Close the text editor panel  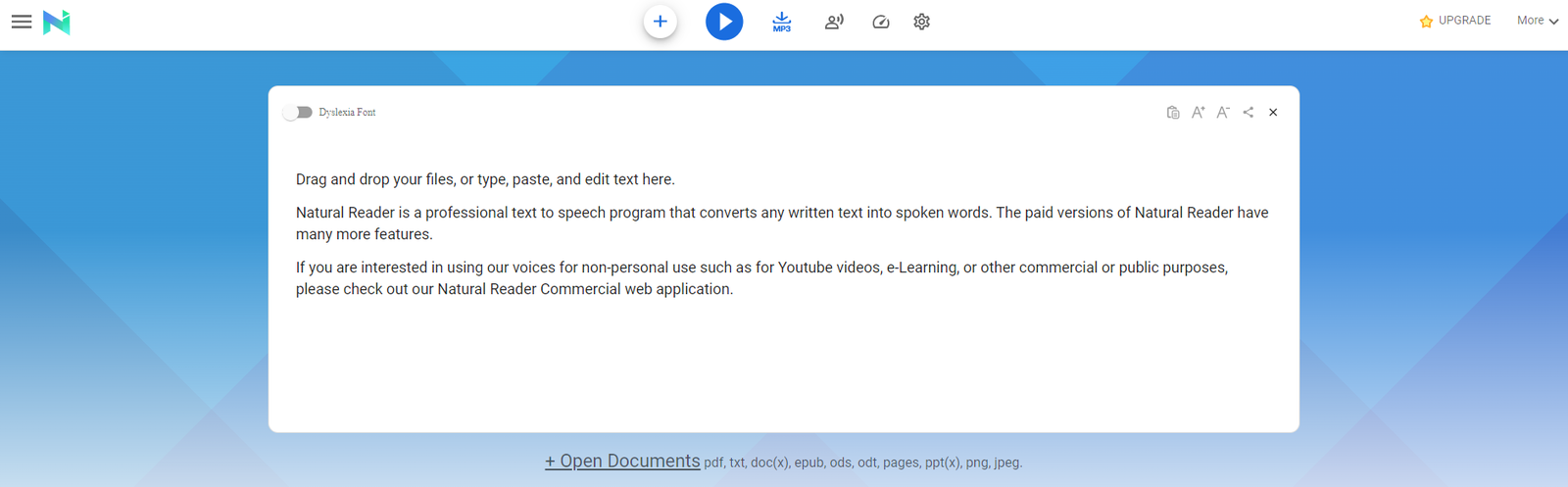(x=1273, y=113)
